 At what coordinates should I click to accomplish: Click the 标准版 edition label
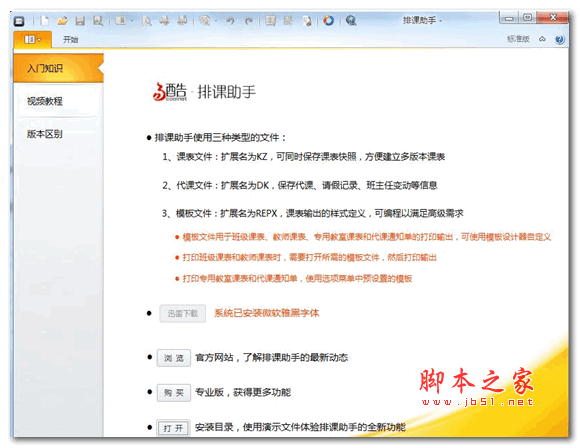518,39
